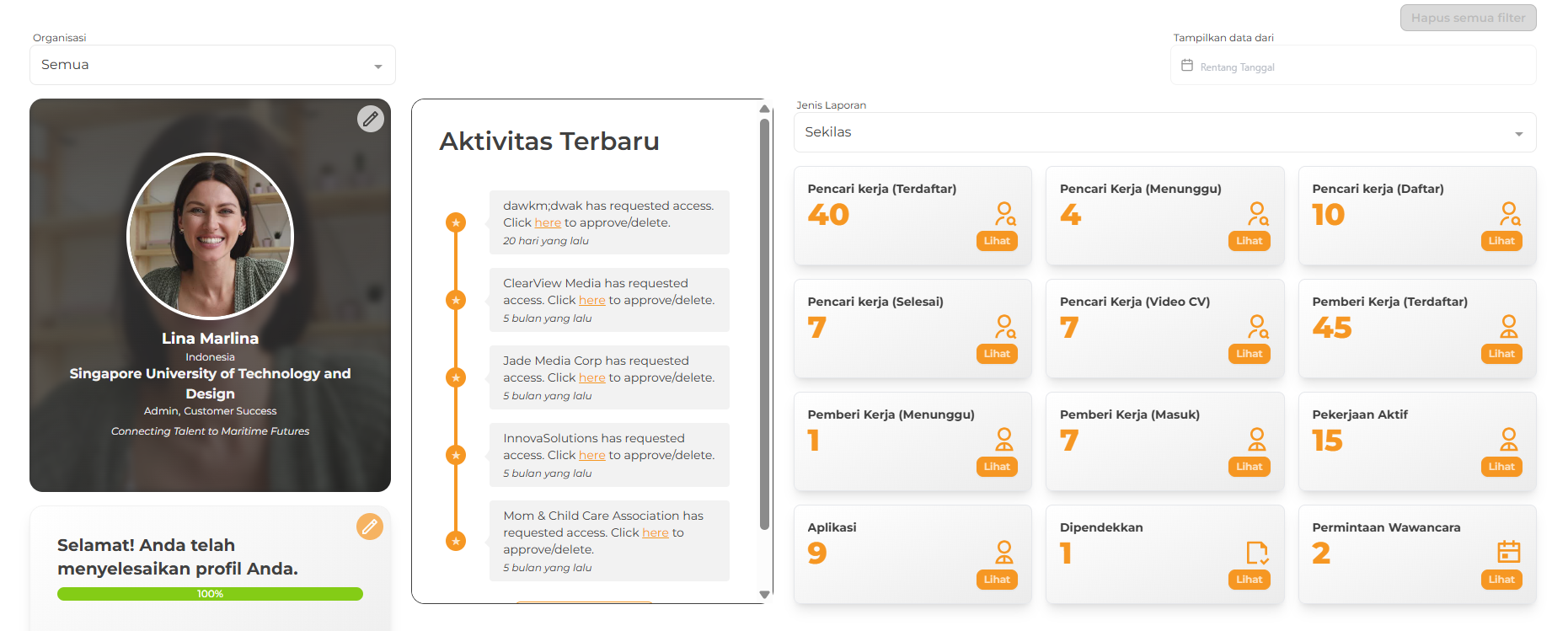Click the calendar icon in Permintaan Wawancara card
The width and height of the screenshot is (1568, 631).
pyautogui.click(x=1508, y=552)
